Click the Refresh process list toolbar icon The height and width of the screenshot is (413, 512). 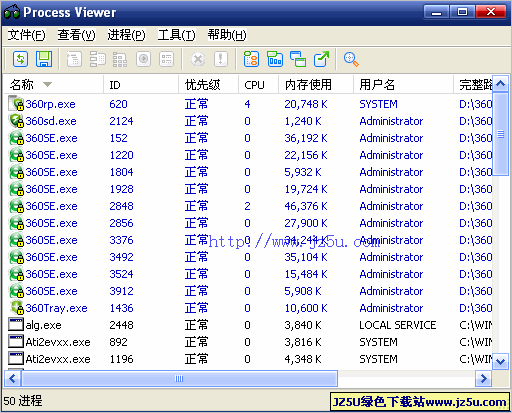(x=20, y=59)
